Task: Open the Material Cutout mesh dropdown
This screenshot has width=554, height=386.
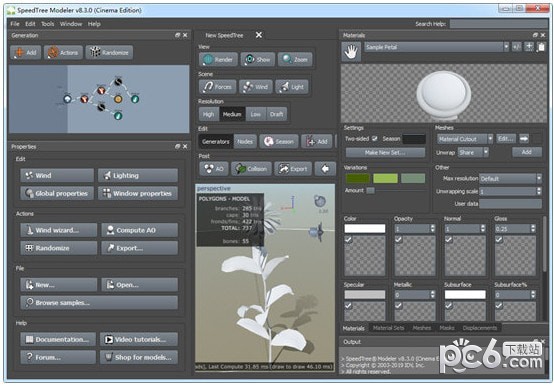Action: 465,139
